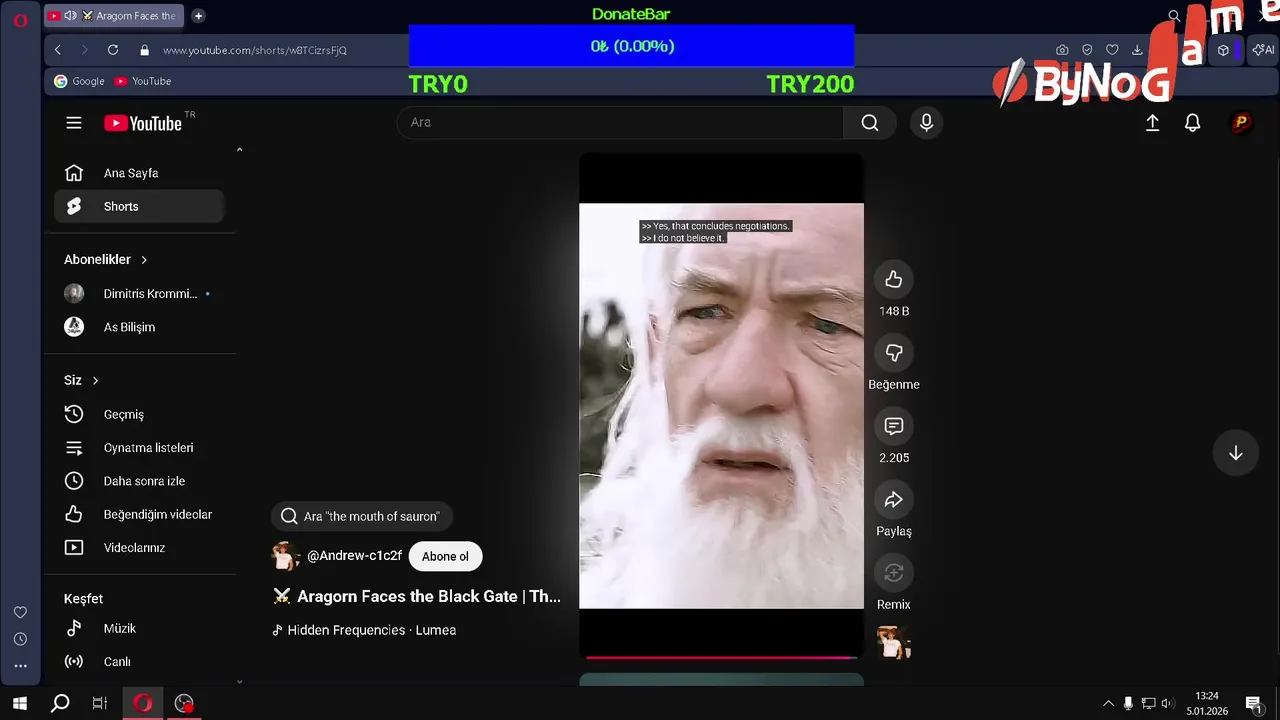Go to Ana Sayfa in sidebar
Viewport: 1280px width, 720px height.
pos(139,173)
